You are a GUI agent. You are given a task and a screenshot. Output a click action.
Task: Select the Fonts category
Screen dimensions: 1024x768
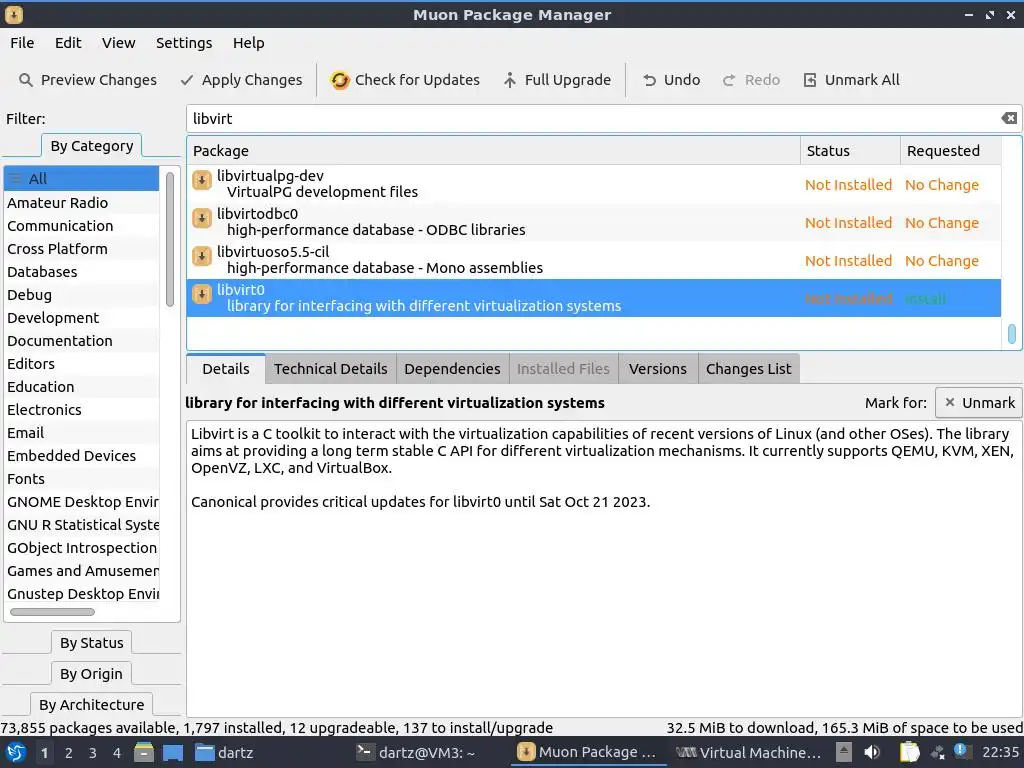pos(82,479)
